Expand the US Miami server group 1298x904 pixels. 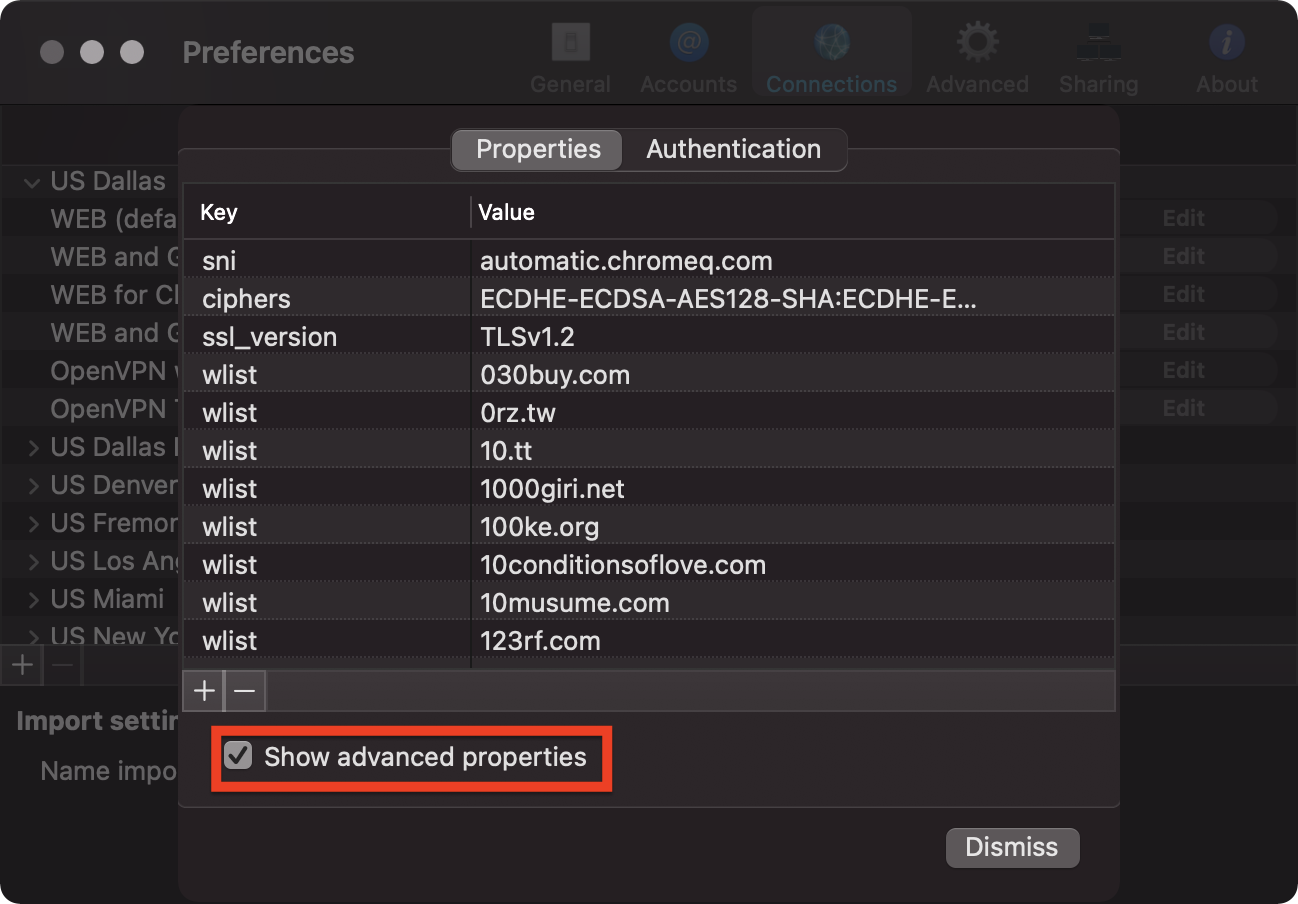(x=33, y=600)
